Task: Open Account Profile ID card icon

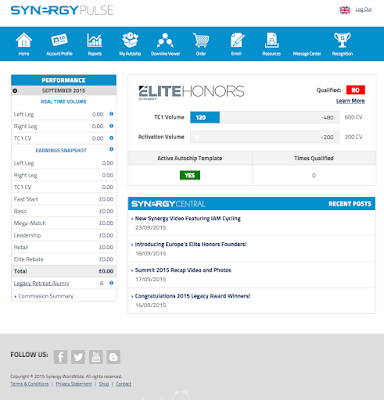Action: pos(59,40)
